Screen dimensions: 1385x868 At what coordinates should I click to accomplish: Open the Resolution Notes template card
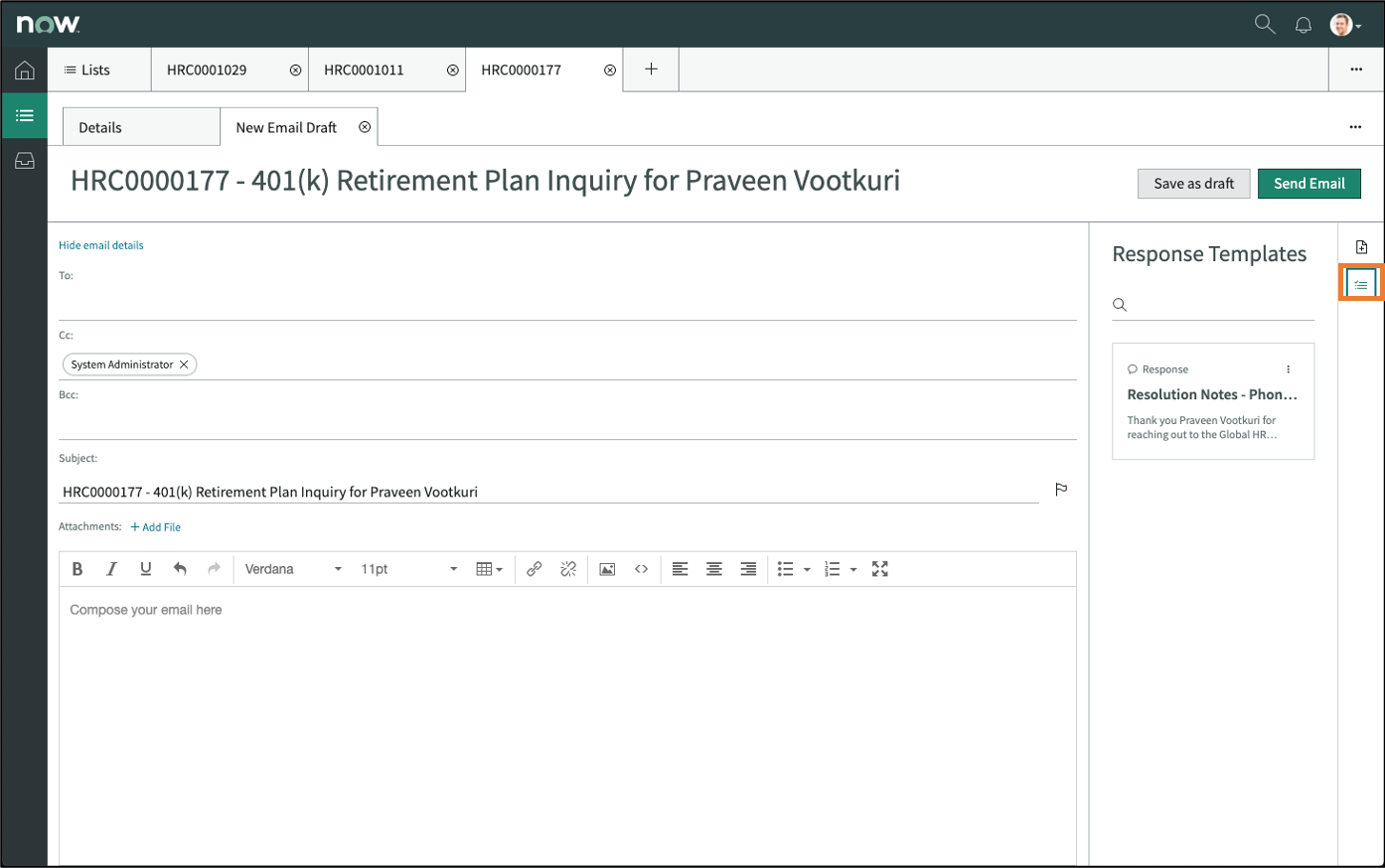click(1213, 401)
